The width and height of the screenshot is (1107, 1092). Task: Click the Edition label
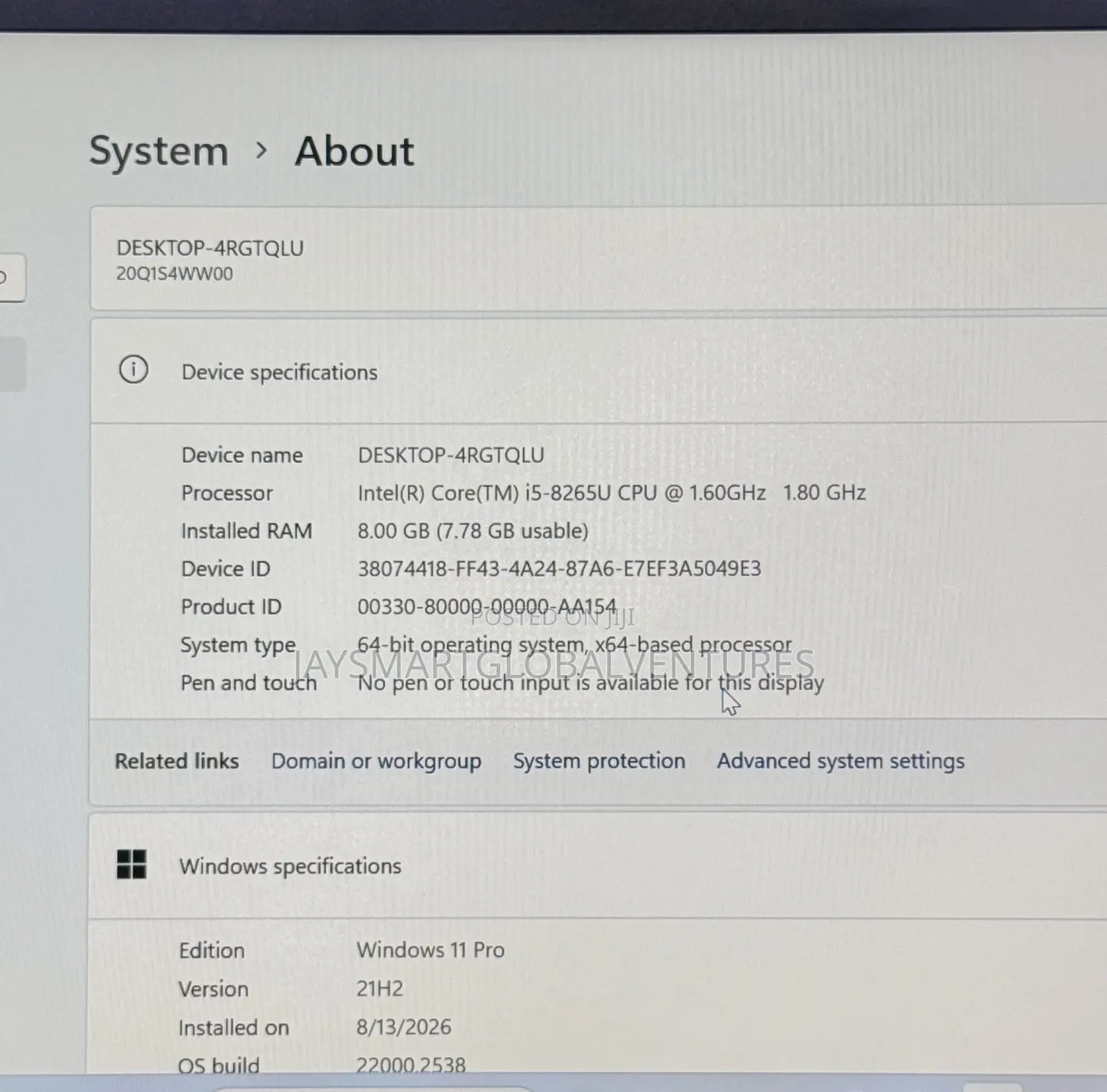[212, 950]
